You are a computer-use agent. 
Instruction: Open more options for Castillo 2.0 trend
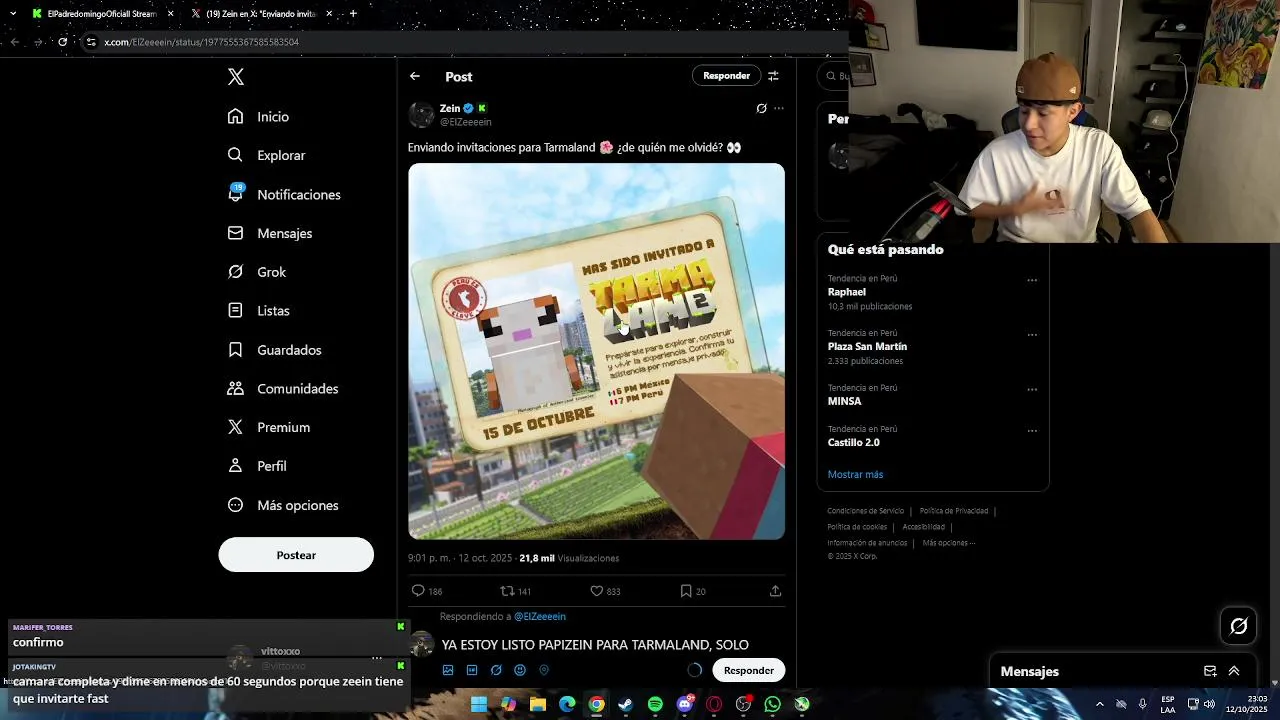[x=1032, y=431]
